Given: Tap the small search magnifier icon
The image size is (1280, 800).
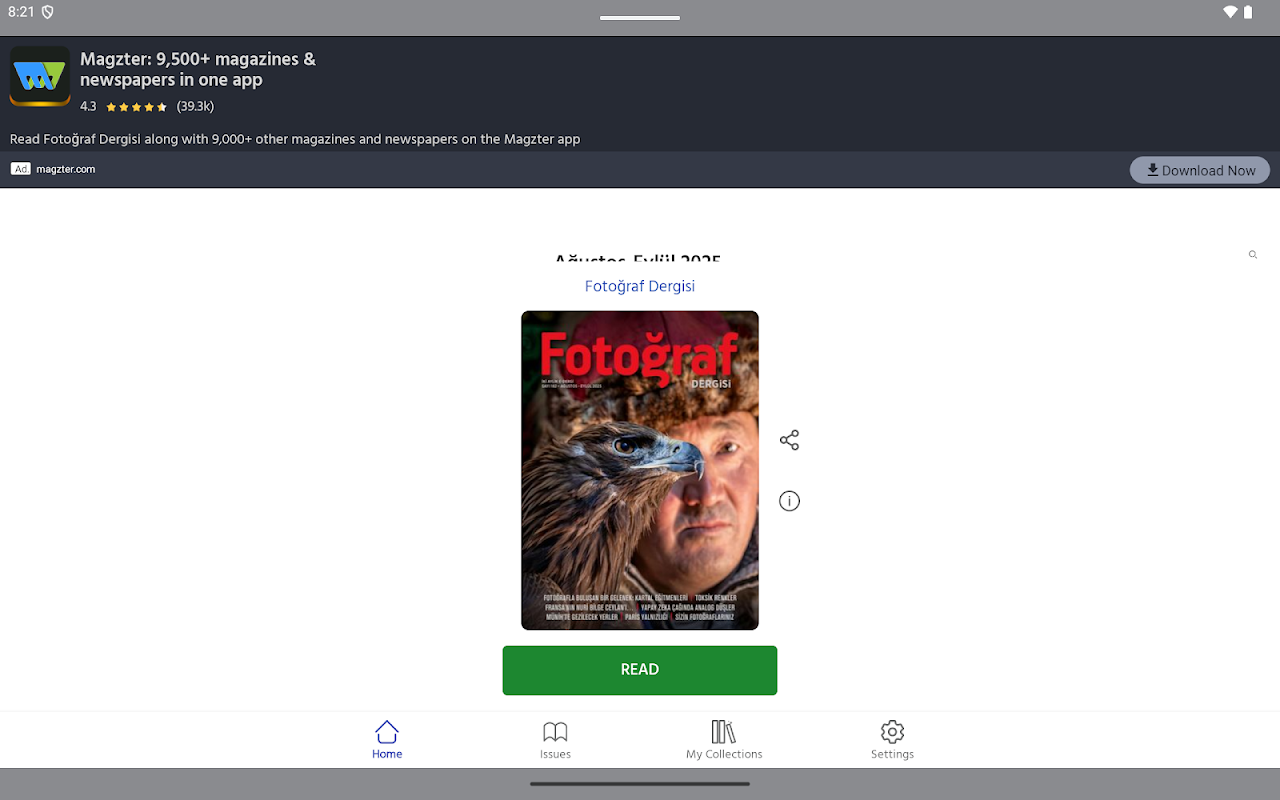Looking at the screenshot, I should (x=1252, y=255).
